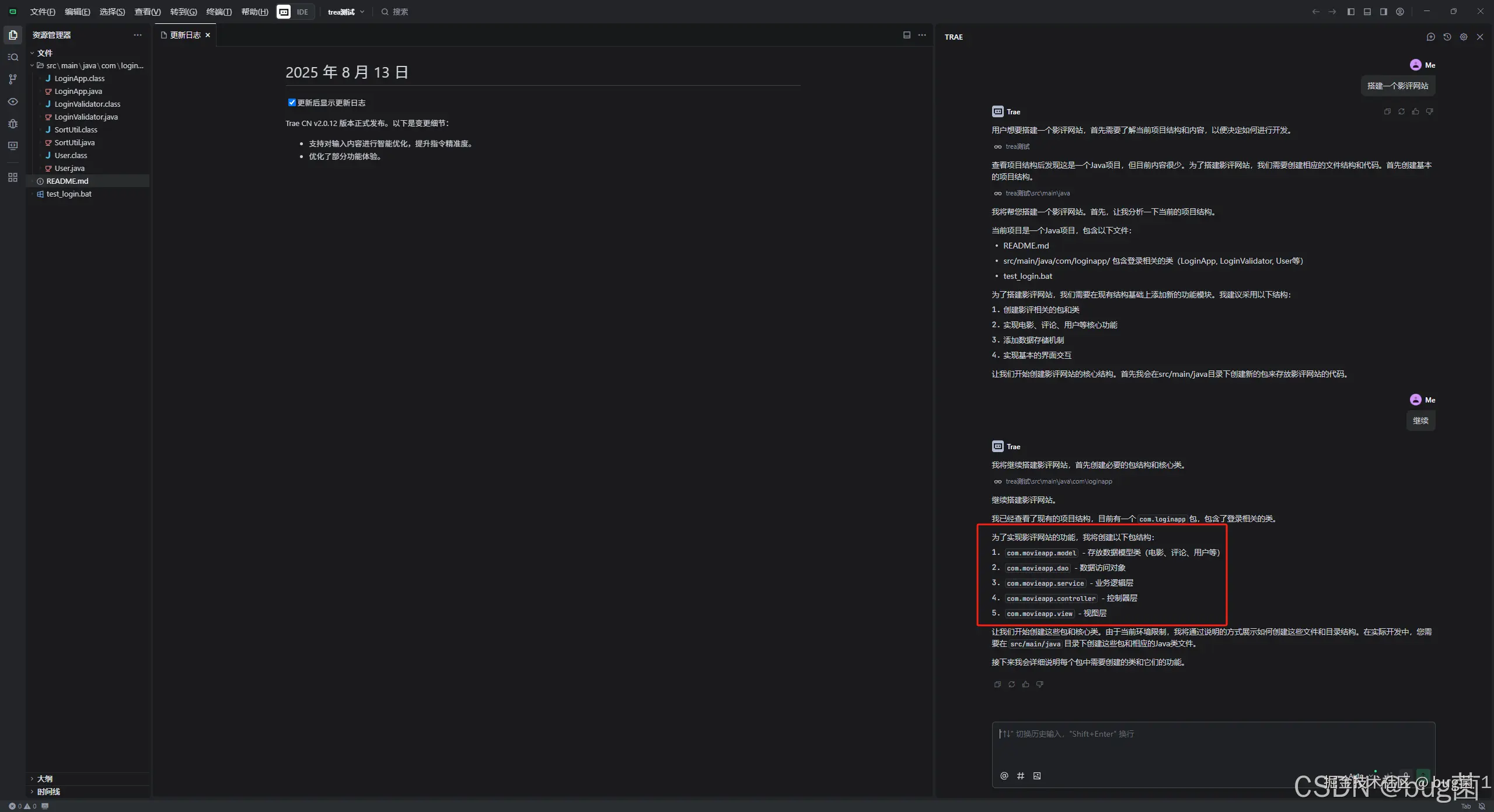
Task: Open the 终端(T) menu
Action: [219, 12]
